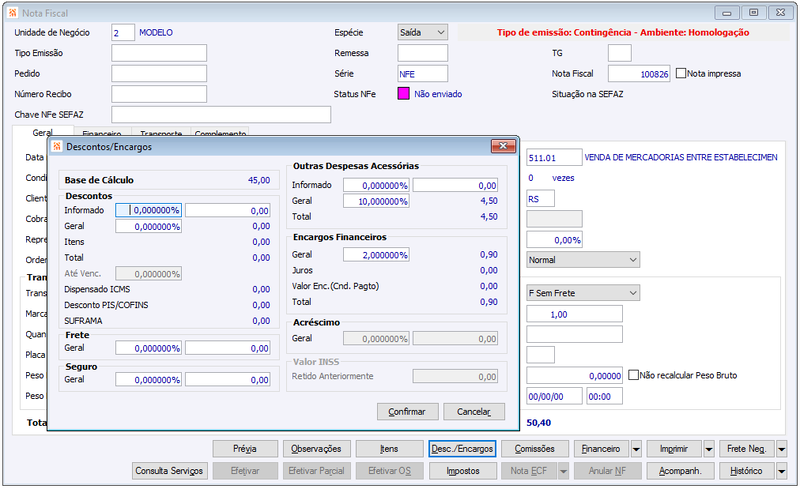This screenshot has width=800, height=489.
Task: Open the Imprimir split-button arrow
Action: pyautogui.click(x=709, y=449)
